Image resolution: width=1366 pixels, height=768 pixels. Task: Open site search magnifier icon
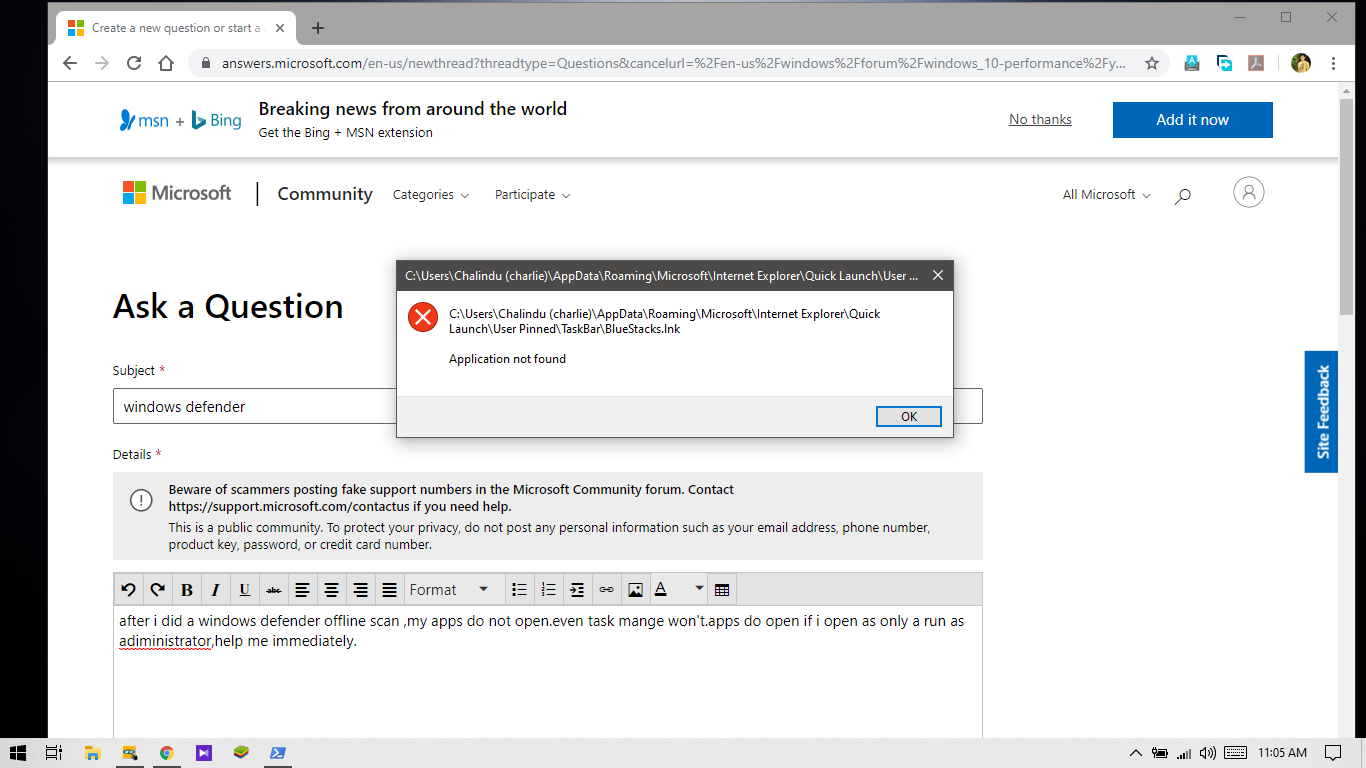point(1183,196)
